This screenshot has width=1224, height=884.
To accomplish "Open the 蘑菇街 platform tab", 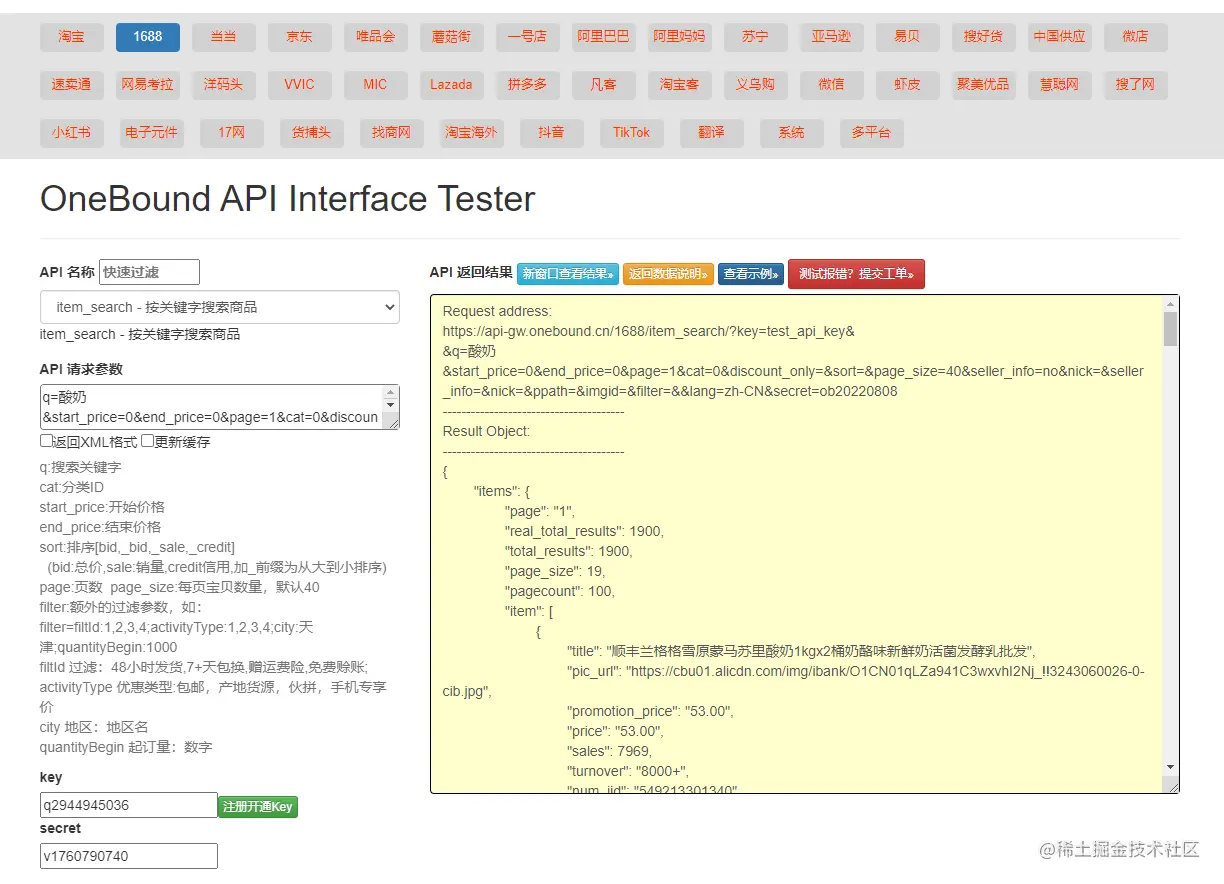I will point(452,37).
